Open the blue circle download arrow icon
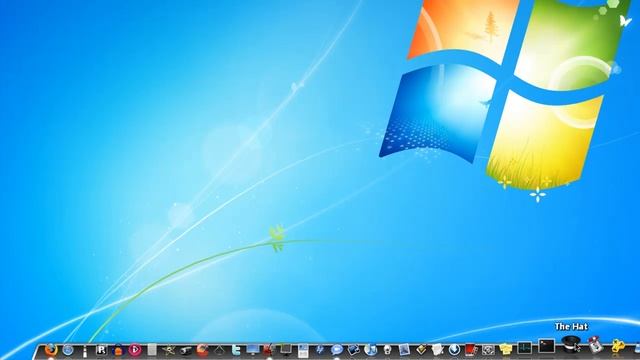640x360 pixels. point(454,350)
